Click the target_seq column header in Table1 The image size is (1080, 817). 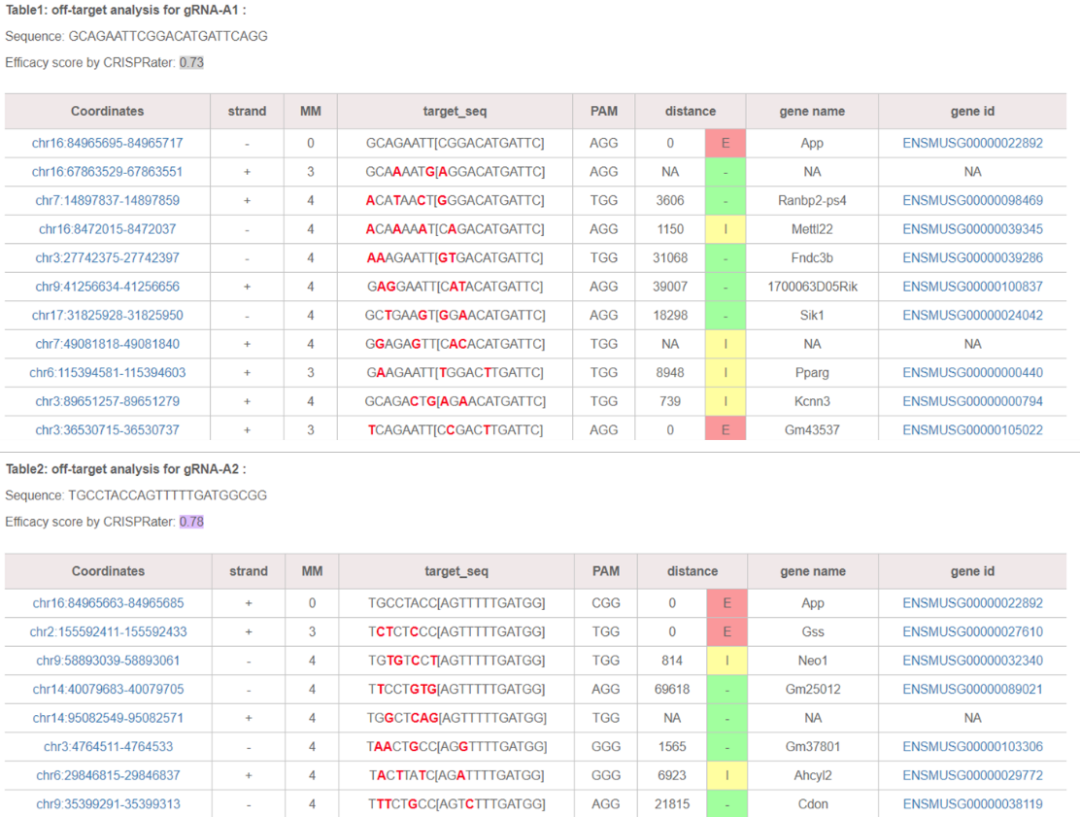coord(455,112)
